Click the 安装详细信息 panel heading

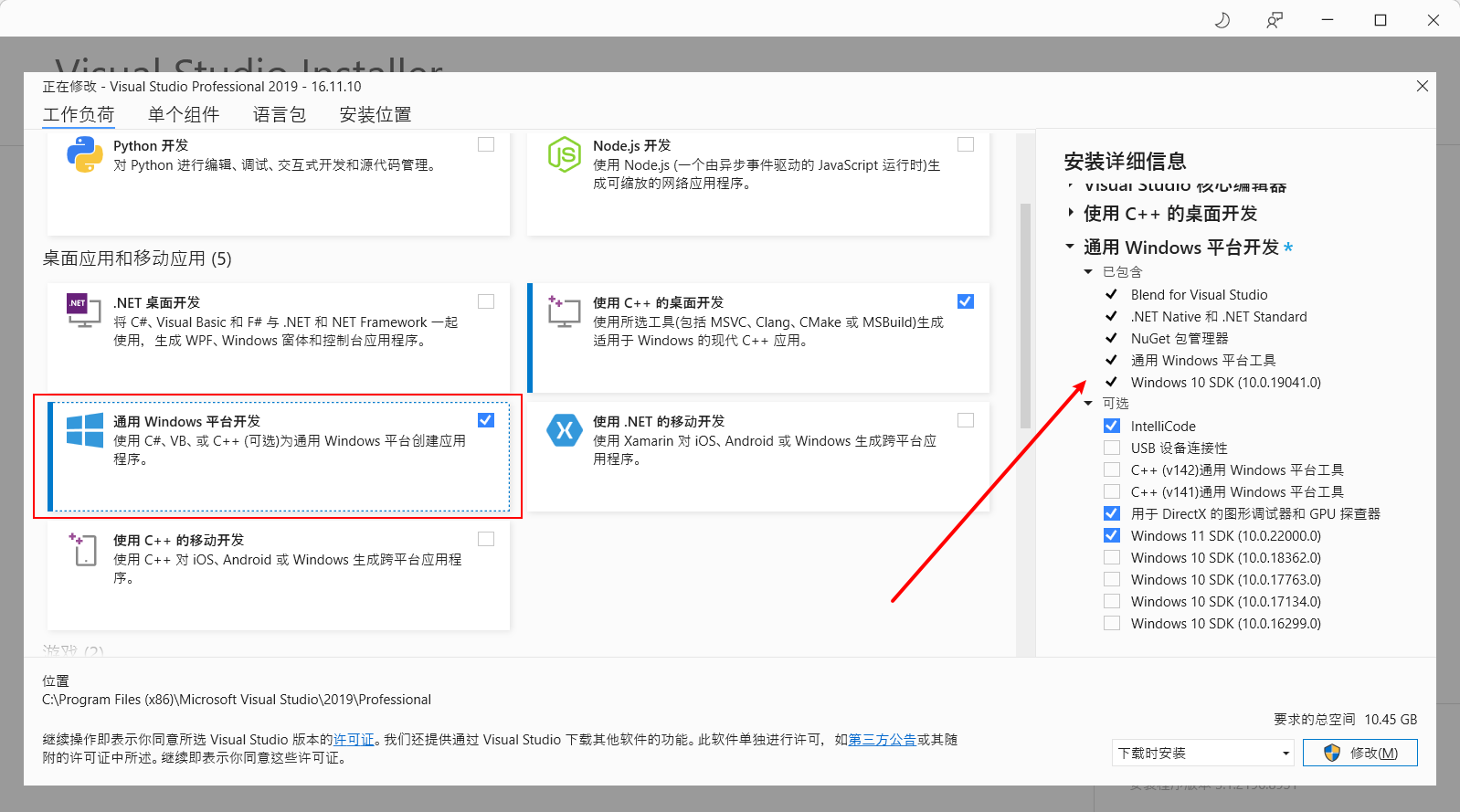coord(1125,162)
